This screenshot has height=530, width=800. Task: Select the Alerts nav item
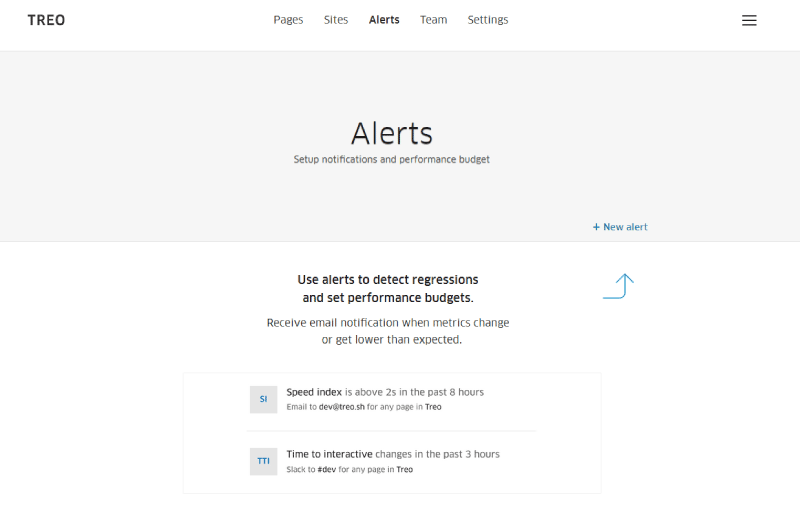(384, 20)
